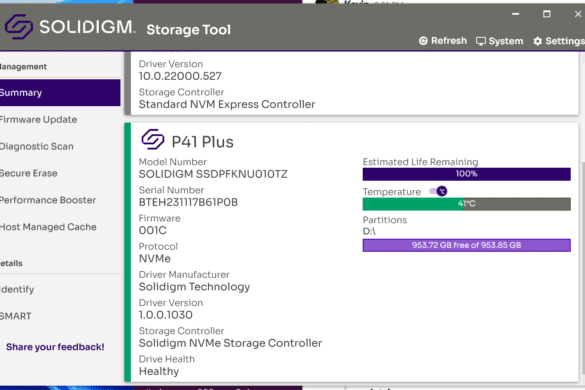The width and height of the screenshot is (585, 390).
Task: Click protocol value NVMe
Action: [x=155, y=259]
